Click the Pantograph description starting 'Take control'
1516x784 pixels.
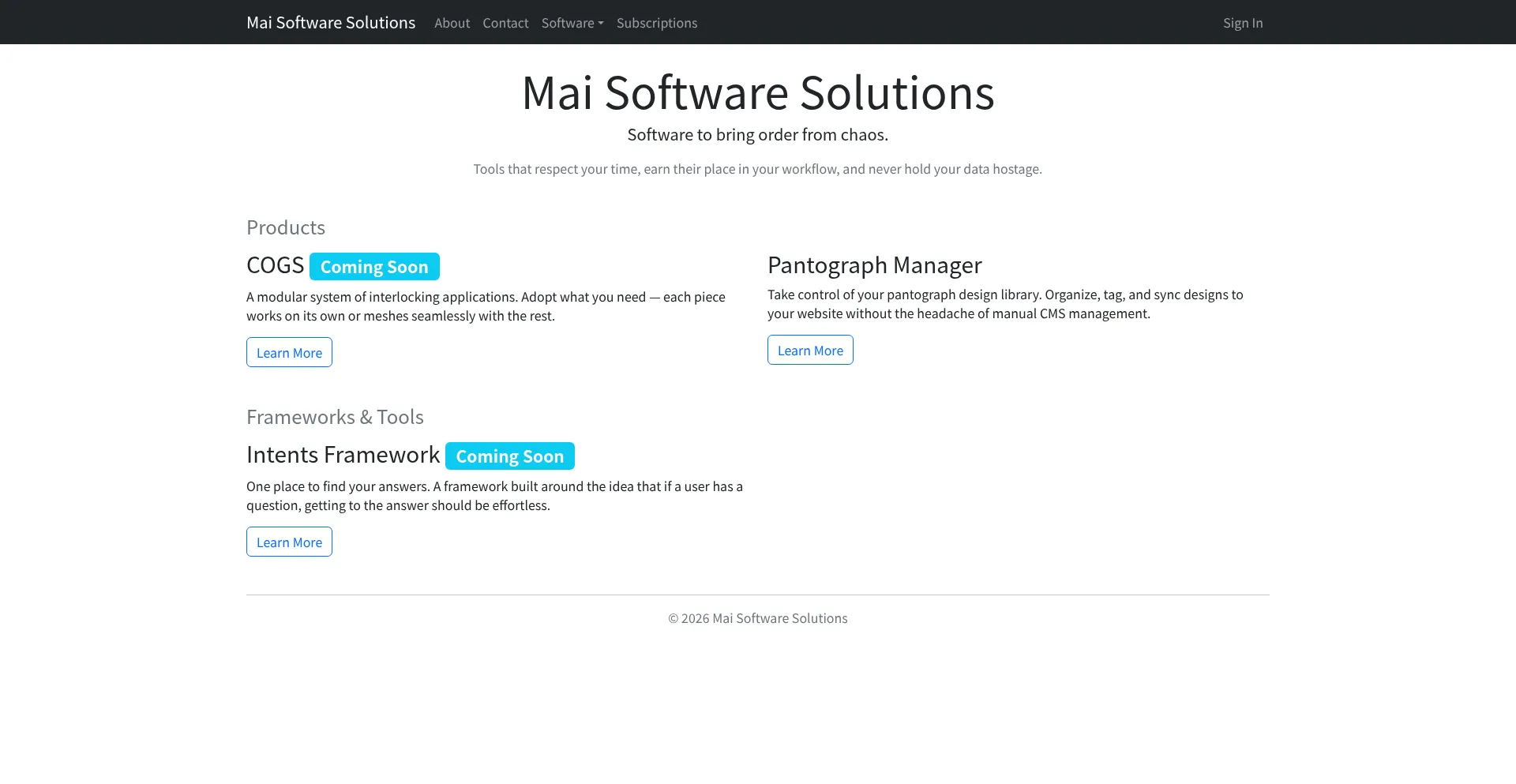point(1005,304)
